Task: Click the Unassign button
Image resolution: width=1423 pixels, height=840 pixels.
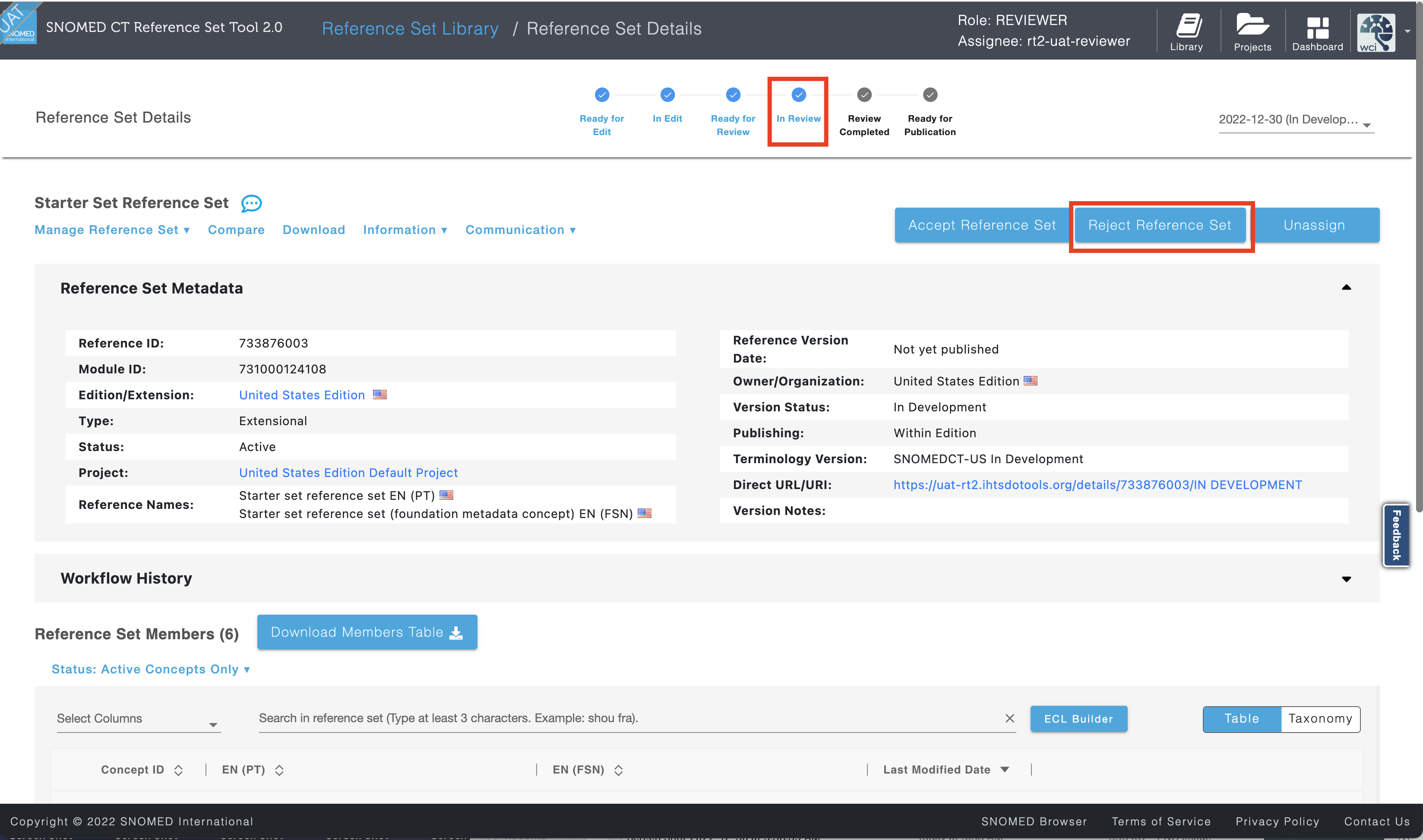Action: 1314,225
